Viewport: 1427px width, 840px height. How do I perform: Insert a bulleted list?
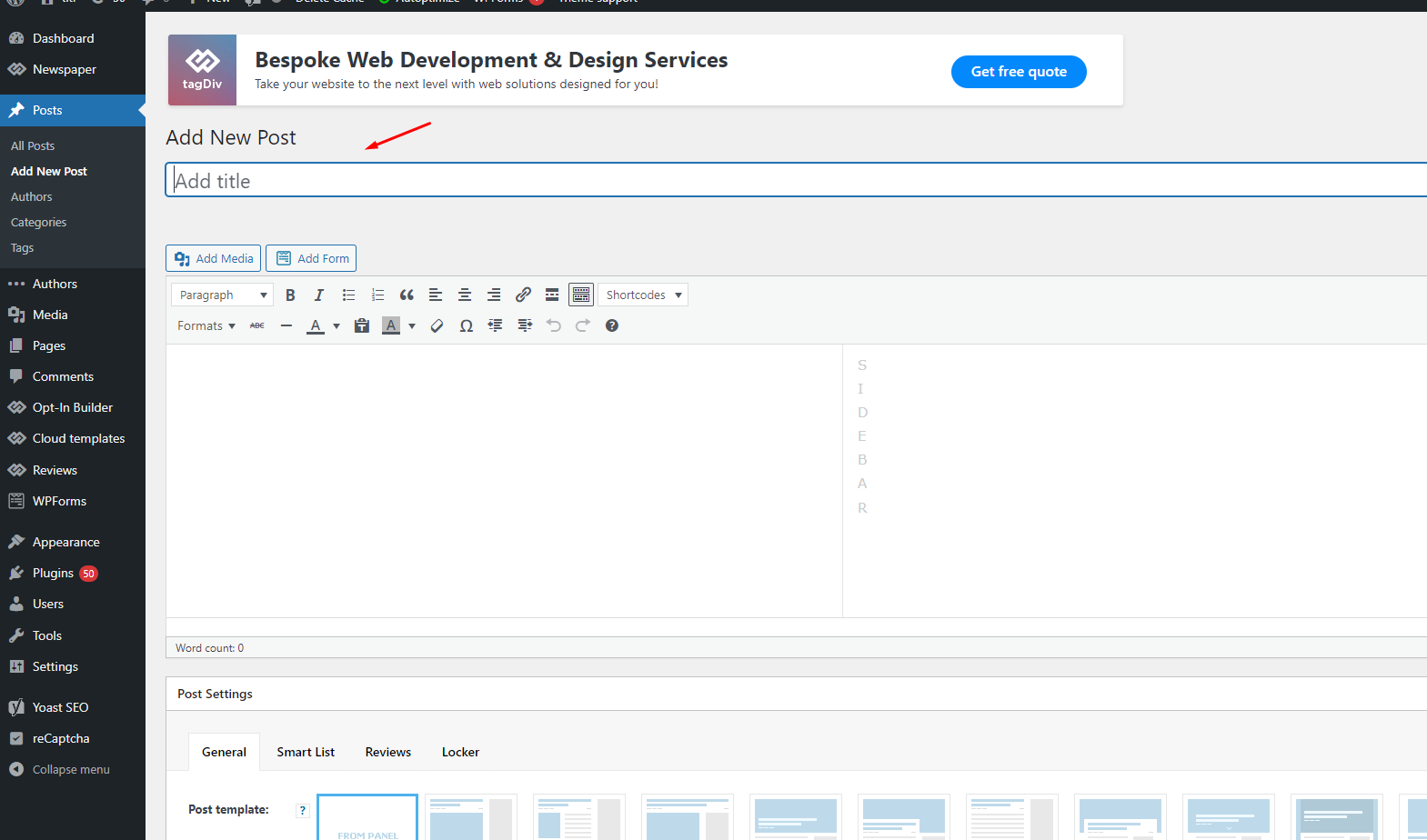coord(348,295)
